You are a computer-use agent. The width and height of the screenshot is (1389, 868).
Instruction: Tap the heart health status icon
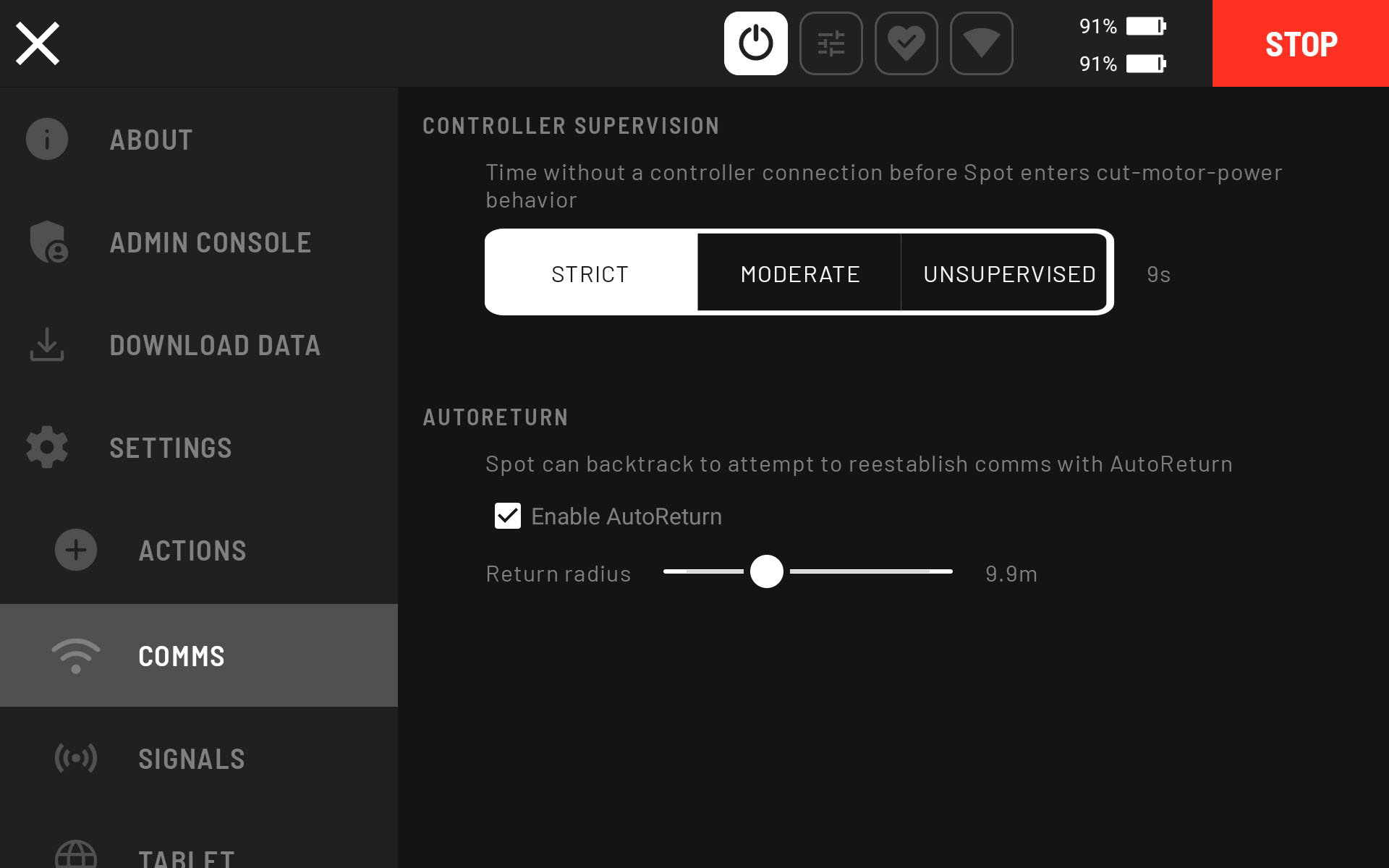pyautogui.click(x=906, y=43)
